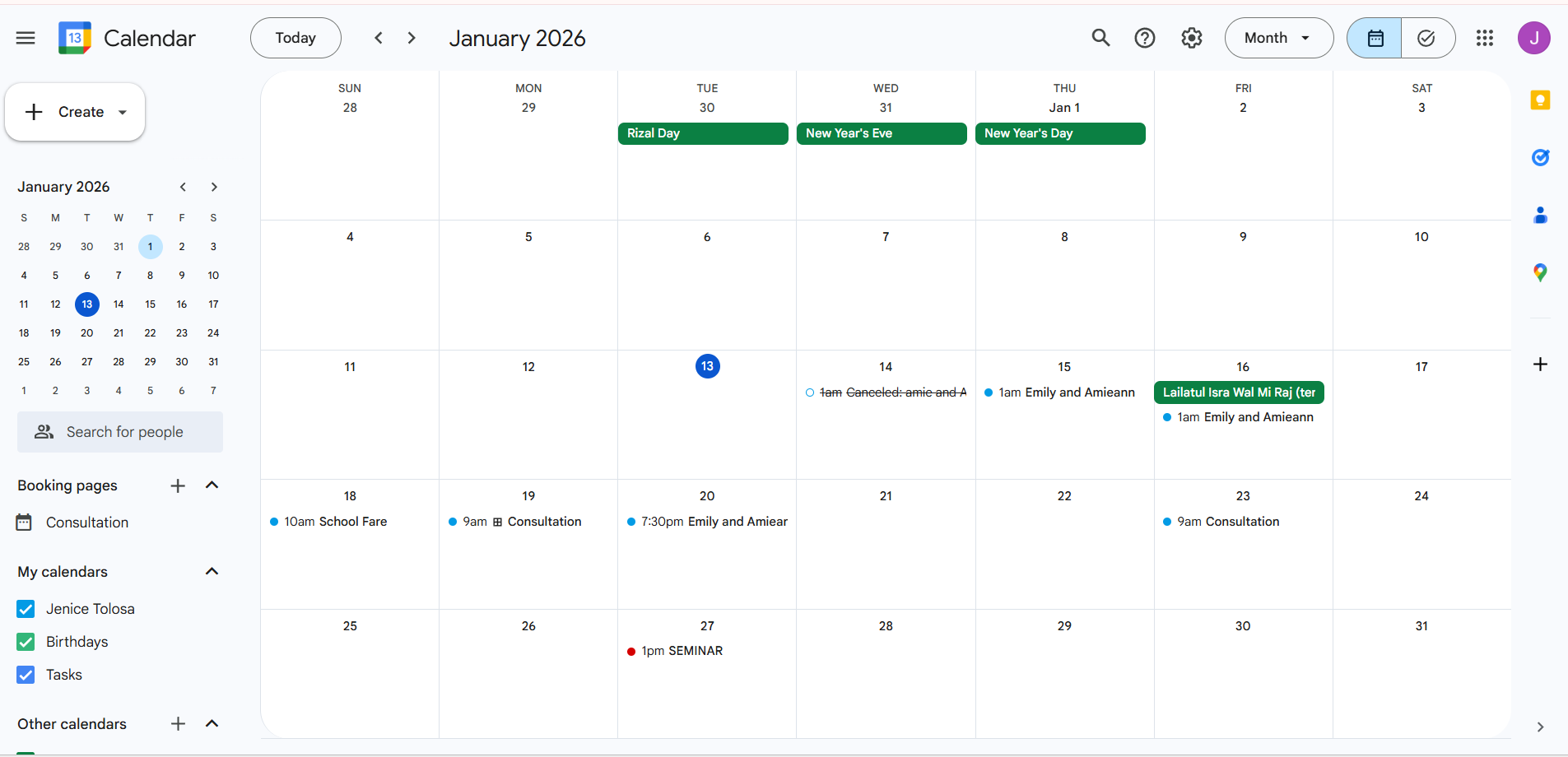
Task: Click the date number 21 in main grid
Action: pos(886,496)
